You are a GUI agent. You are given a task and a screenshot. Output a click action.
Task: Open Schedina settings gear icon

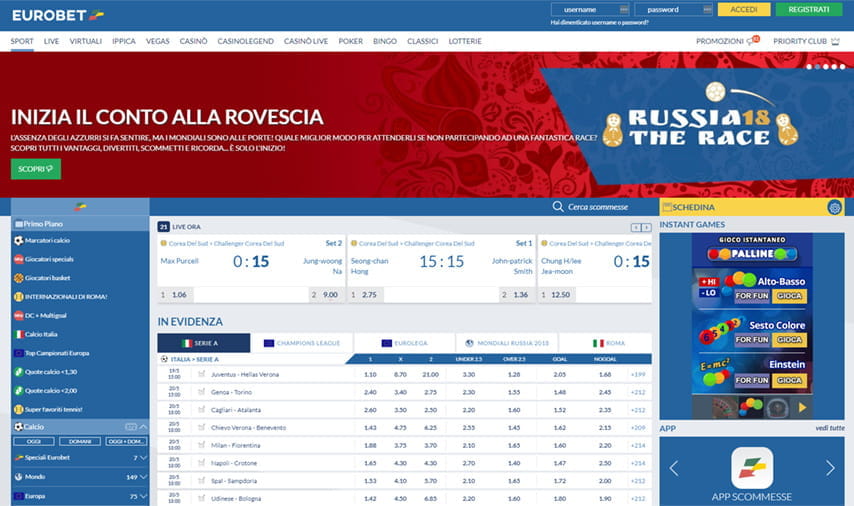point(834,207)
